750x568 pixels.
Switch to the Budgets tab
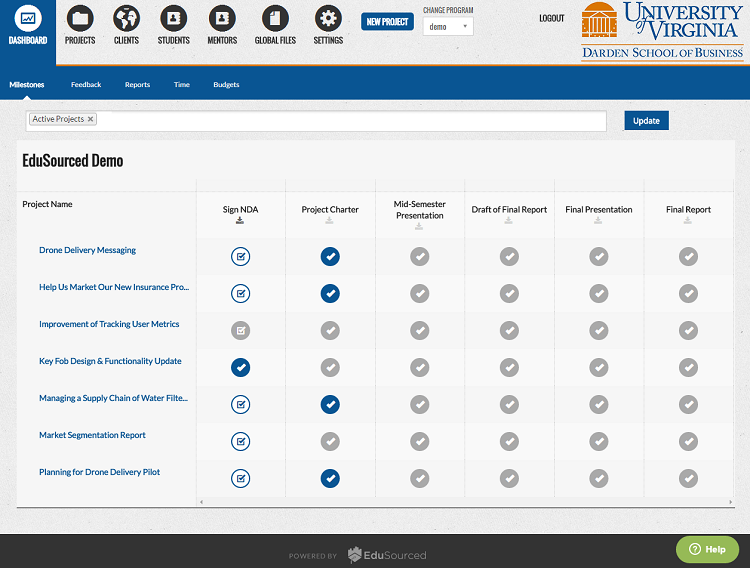(x=226, y=85)
